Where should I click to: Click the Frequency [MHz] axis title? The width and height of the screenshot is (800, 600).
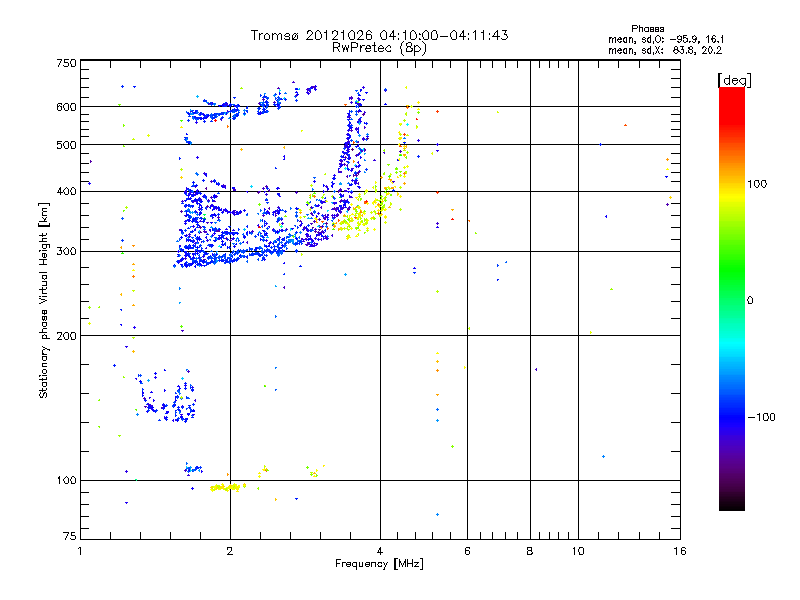(x=379, y=566)
